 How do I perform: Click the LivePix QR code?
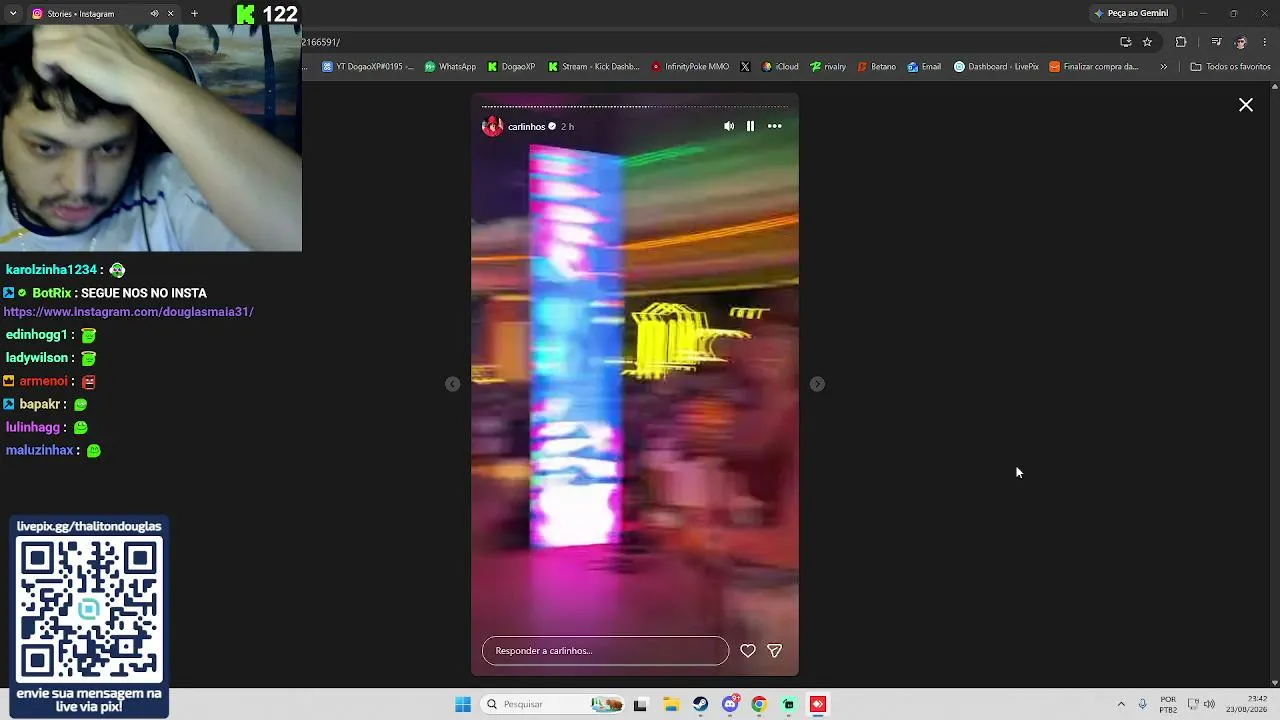[89, 609]
